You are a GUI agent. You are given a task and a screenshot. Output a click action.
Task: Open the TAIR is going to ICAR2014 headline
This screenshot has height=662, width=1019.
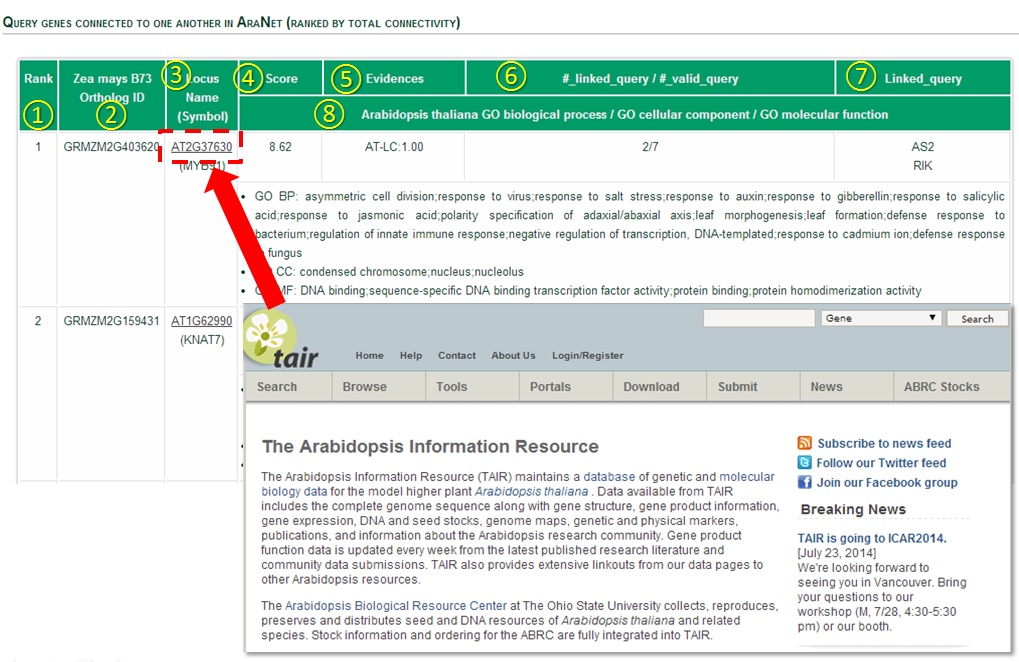pyautogui.click(x=872, y=538)
